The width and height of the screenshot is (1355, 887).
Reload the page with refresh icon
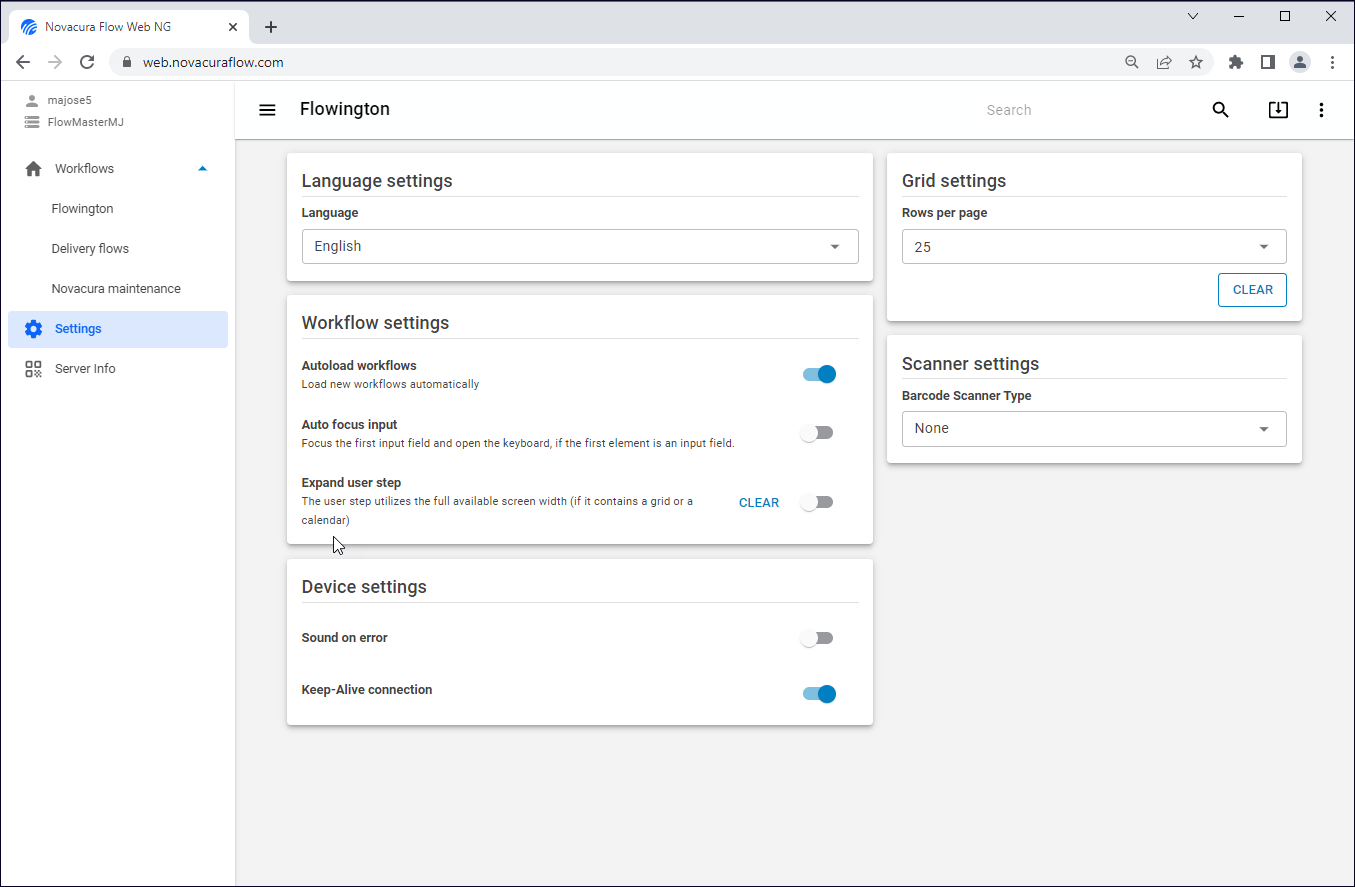point(87,62)
